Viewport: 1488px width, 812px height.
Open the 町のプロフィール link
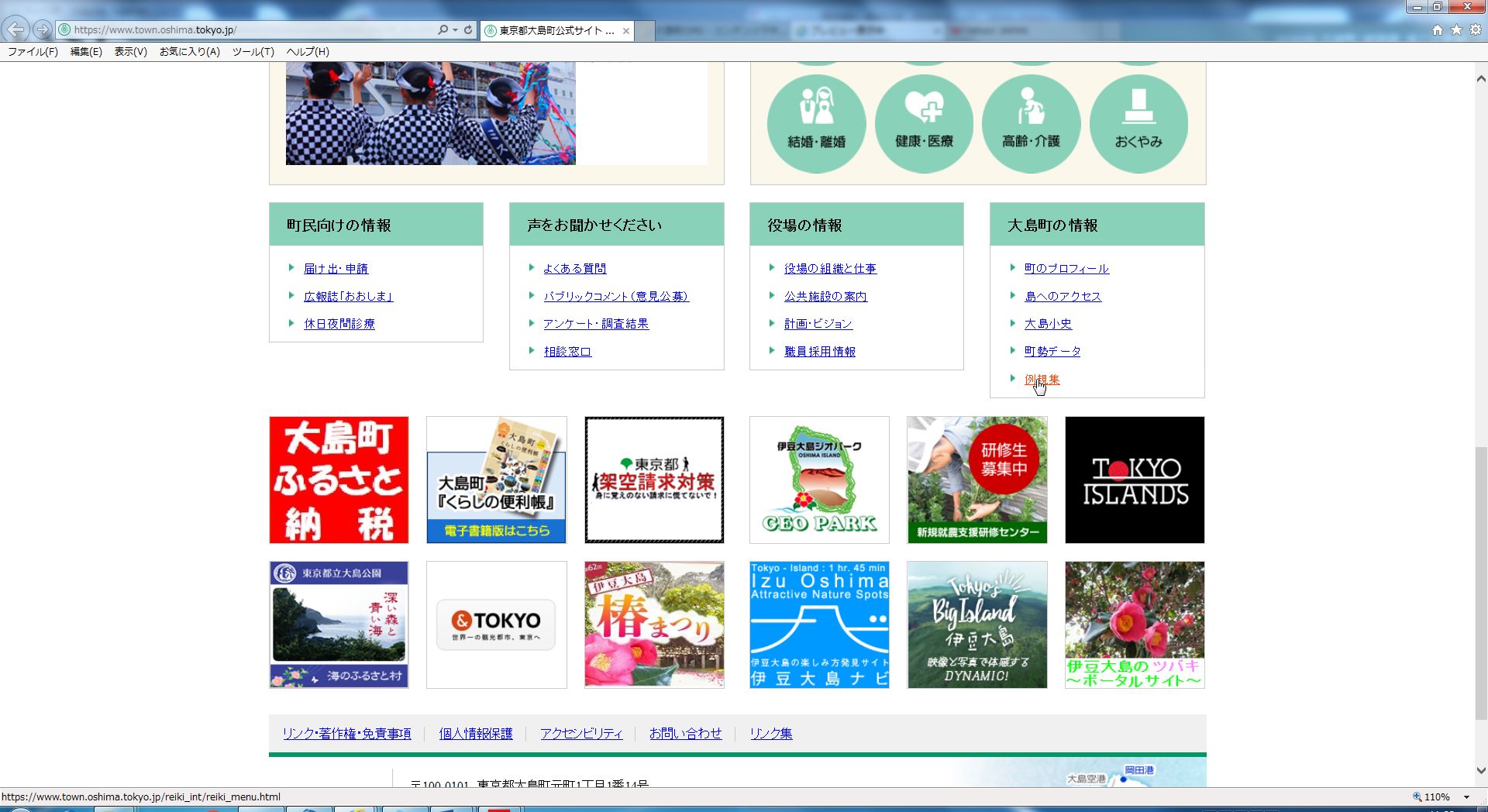(1066, 269)
